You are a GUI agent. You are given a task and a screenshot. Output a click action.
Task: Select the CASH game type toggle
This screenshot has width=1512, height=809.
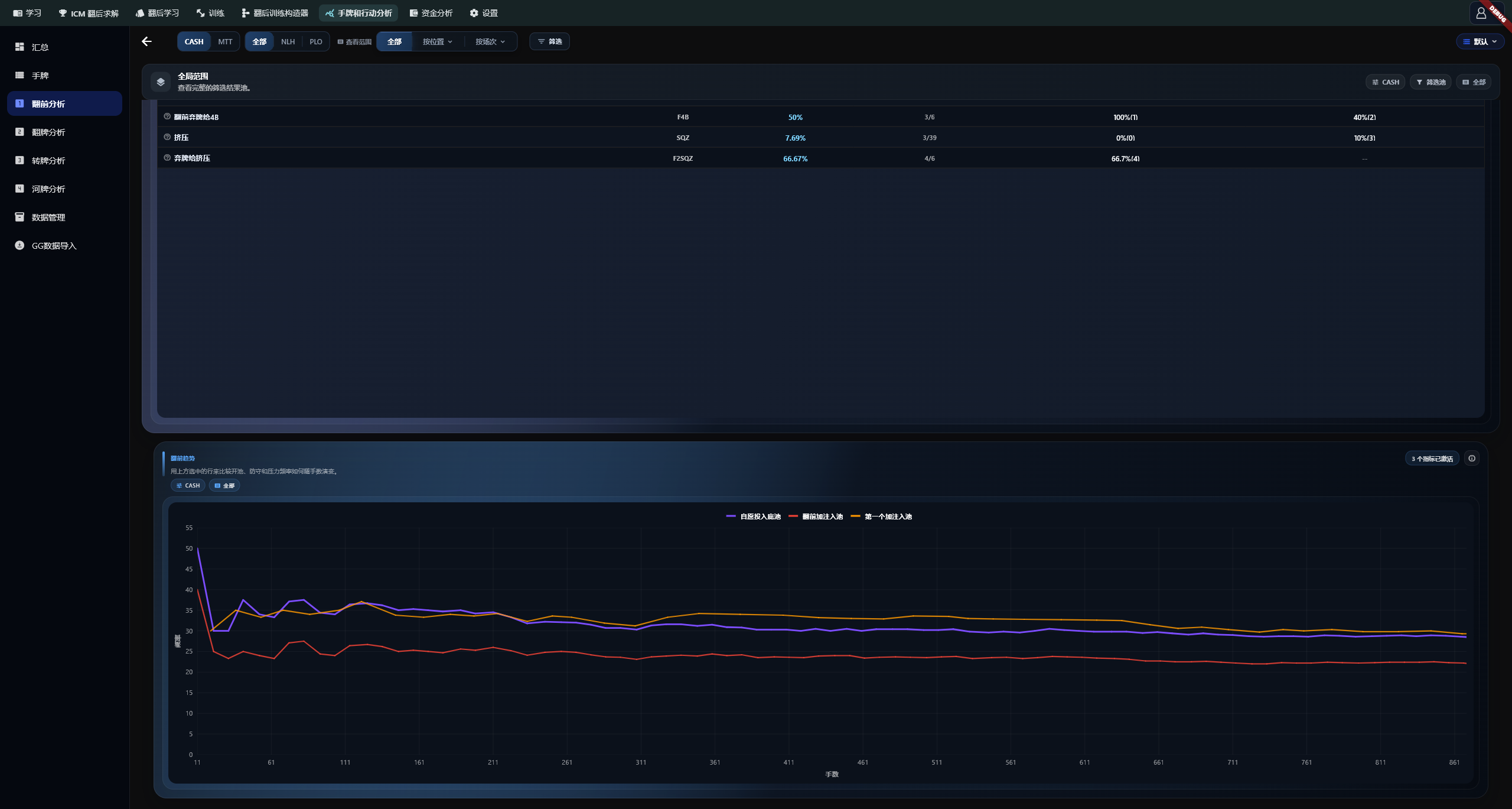point(194,41)
